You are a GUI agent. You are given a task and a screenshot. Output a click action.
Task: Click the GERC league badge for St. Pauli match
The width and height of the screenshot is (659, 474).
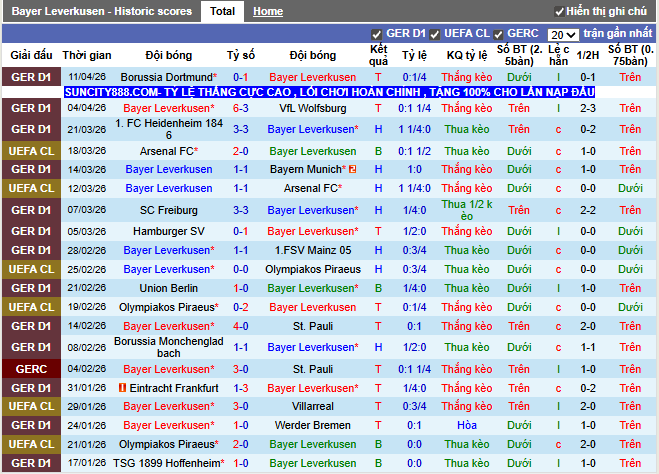tap(32, 369)
